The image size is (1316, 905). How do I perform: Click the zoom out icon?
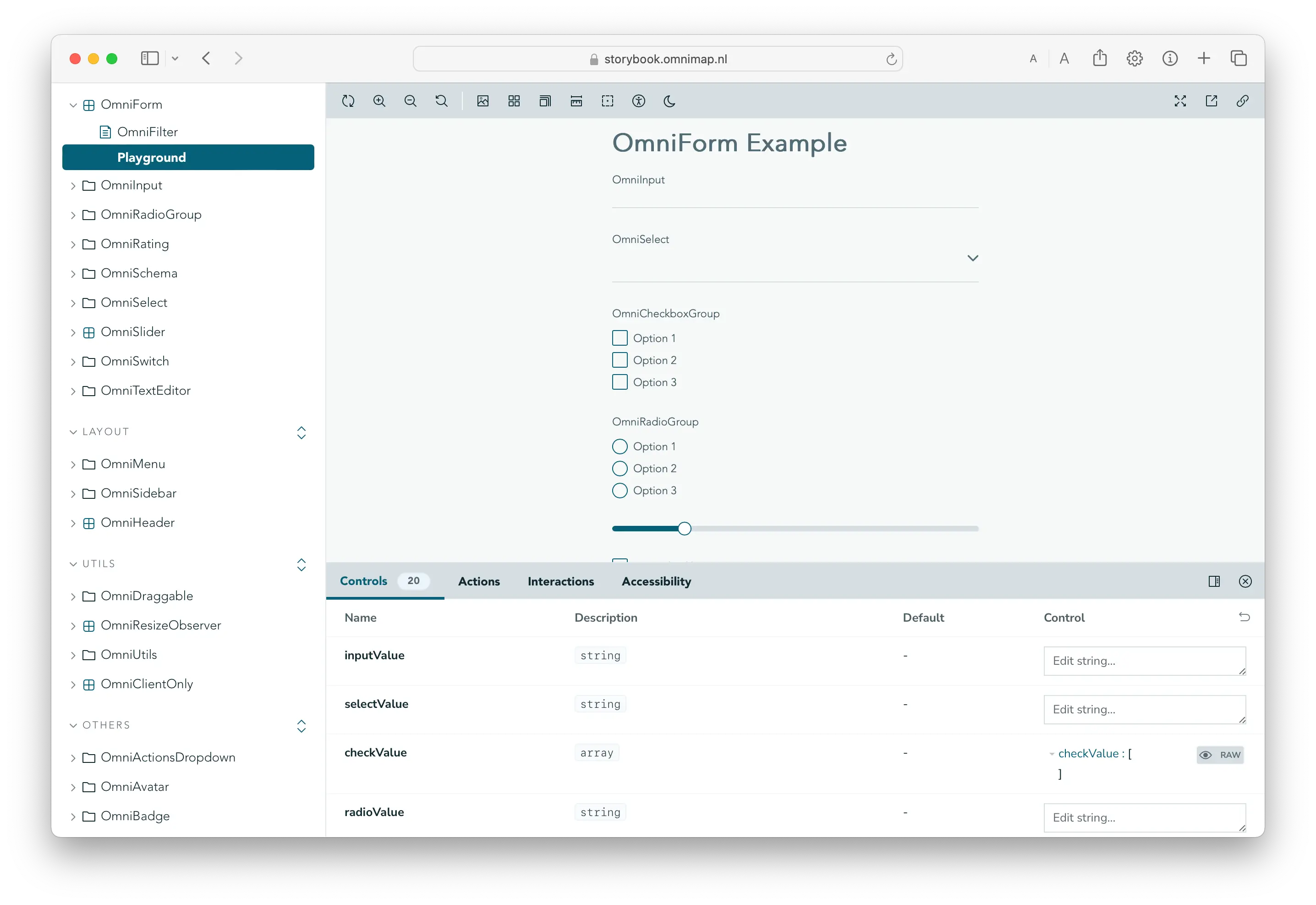(x=411, y=101)
